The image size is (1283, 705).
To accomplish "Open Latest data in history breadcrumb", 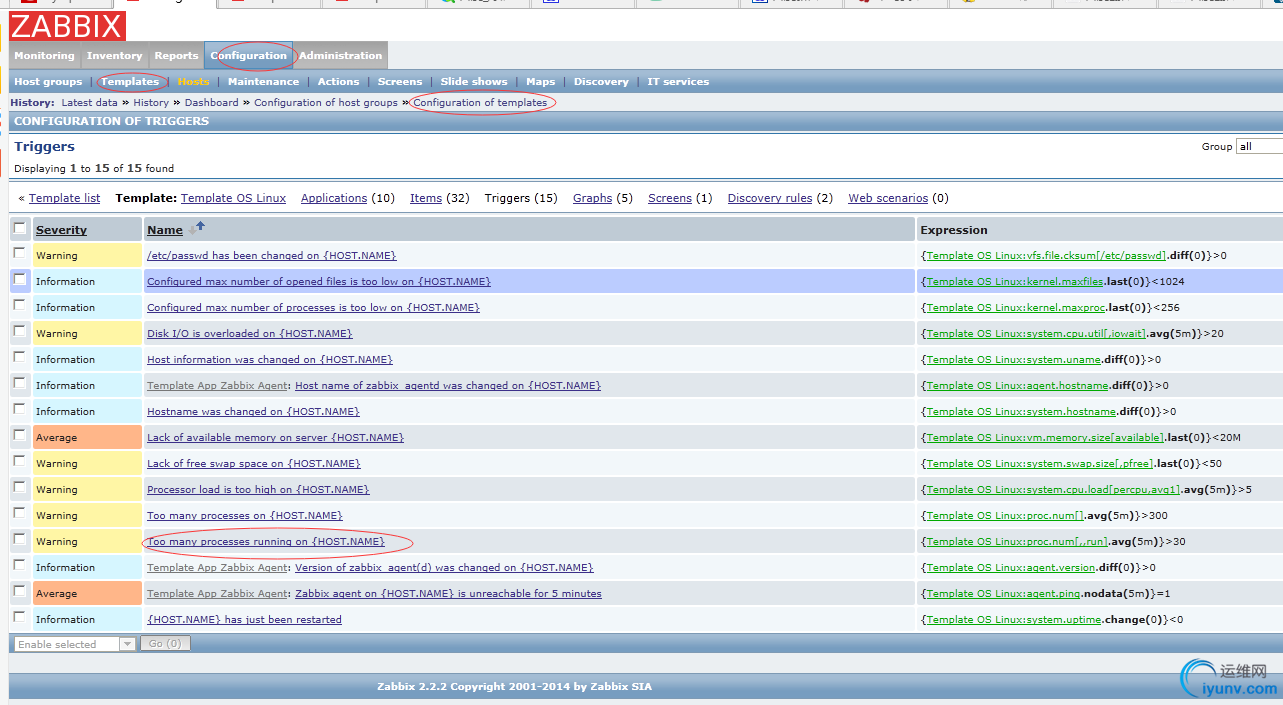I will tap(90, 102).
